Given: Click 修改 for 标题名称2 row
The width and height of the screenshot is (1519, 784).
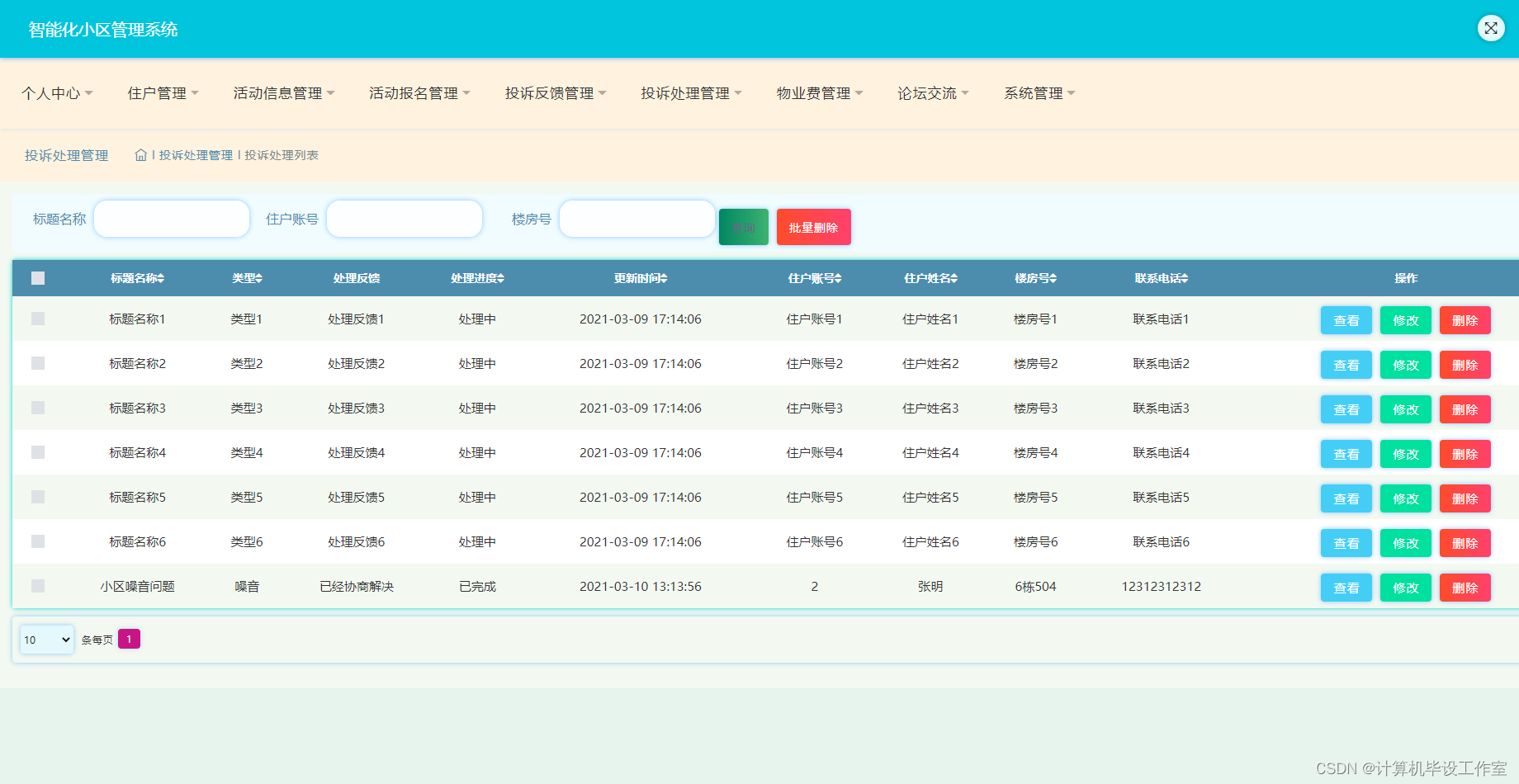Looking at the screenshot, I should pyautogui.click(x=1406, y=365).
